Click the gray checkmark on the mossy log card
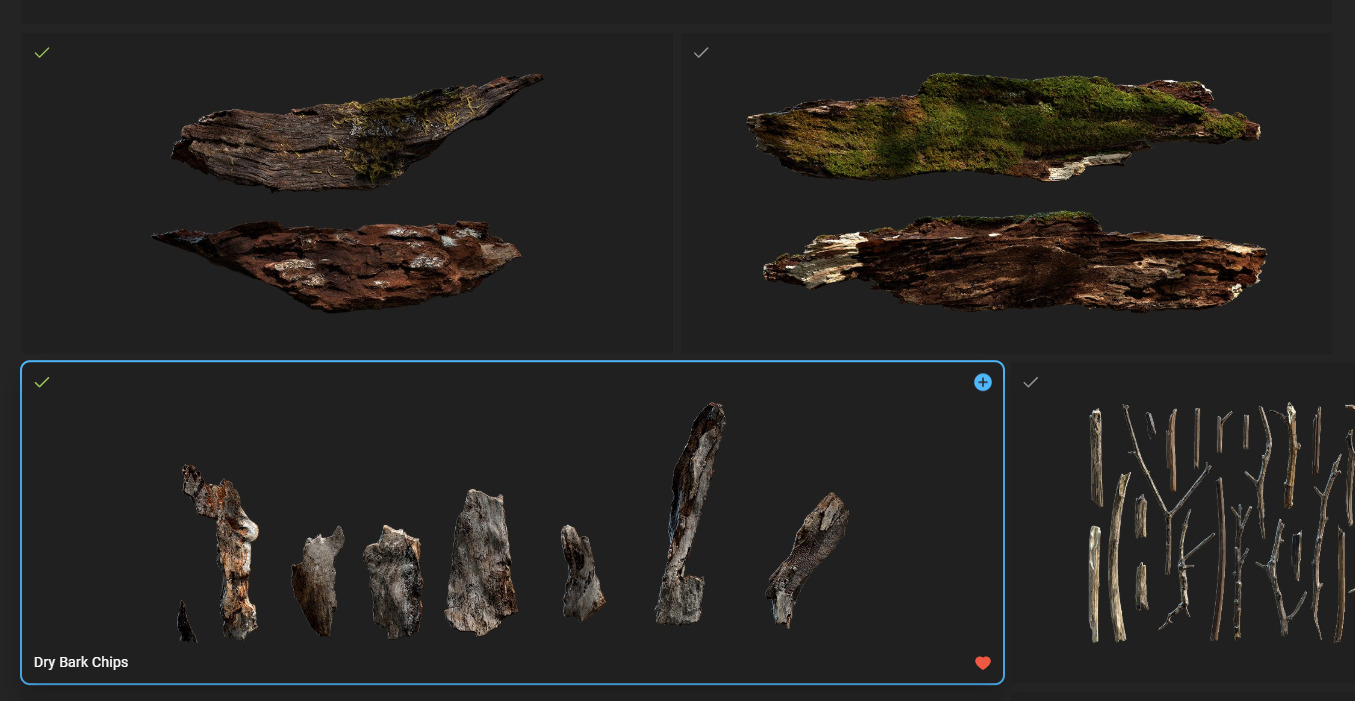The image size is (1355, 701). click(x=701, y=52)
